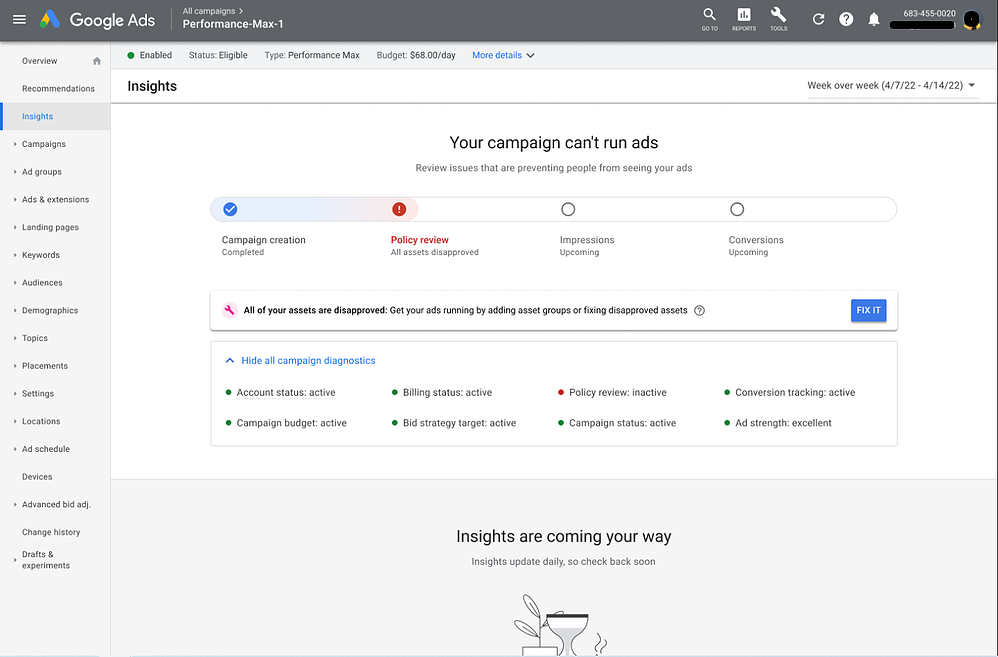Switch to the Insights sidebar tab
This screenshot has width=998, height=657.
[39, 116]
